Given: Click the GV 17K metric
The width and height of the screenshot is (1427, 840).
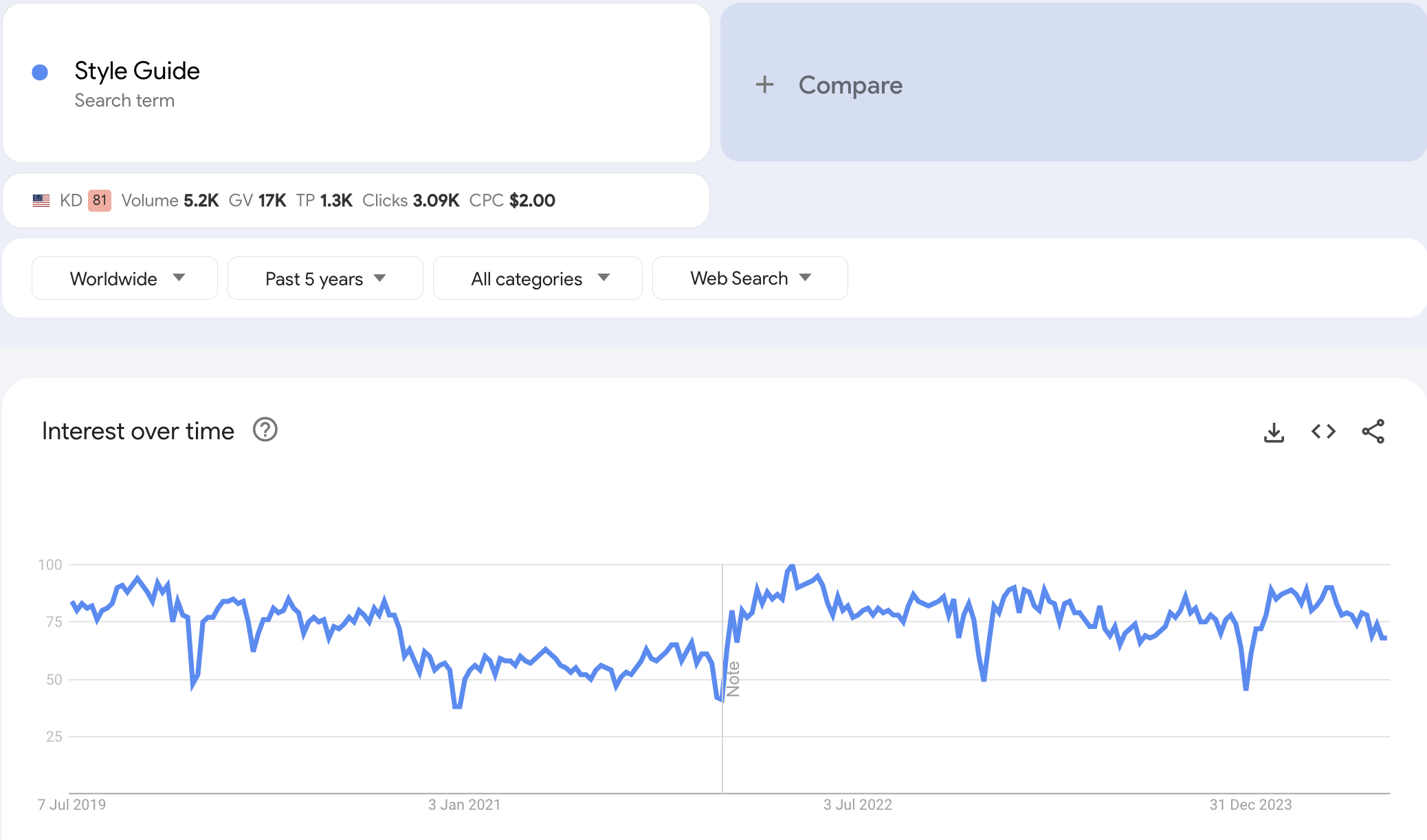Looking at the screenshot, I should 257,201.
